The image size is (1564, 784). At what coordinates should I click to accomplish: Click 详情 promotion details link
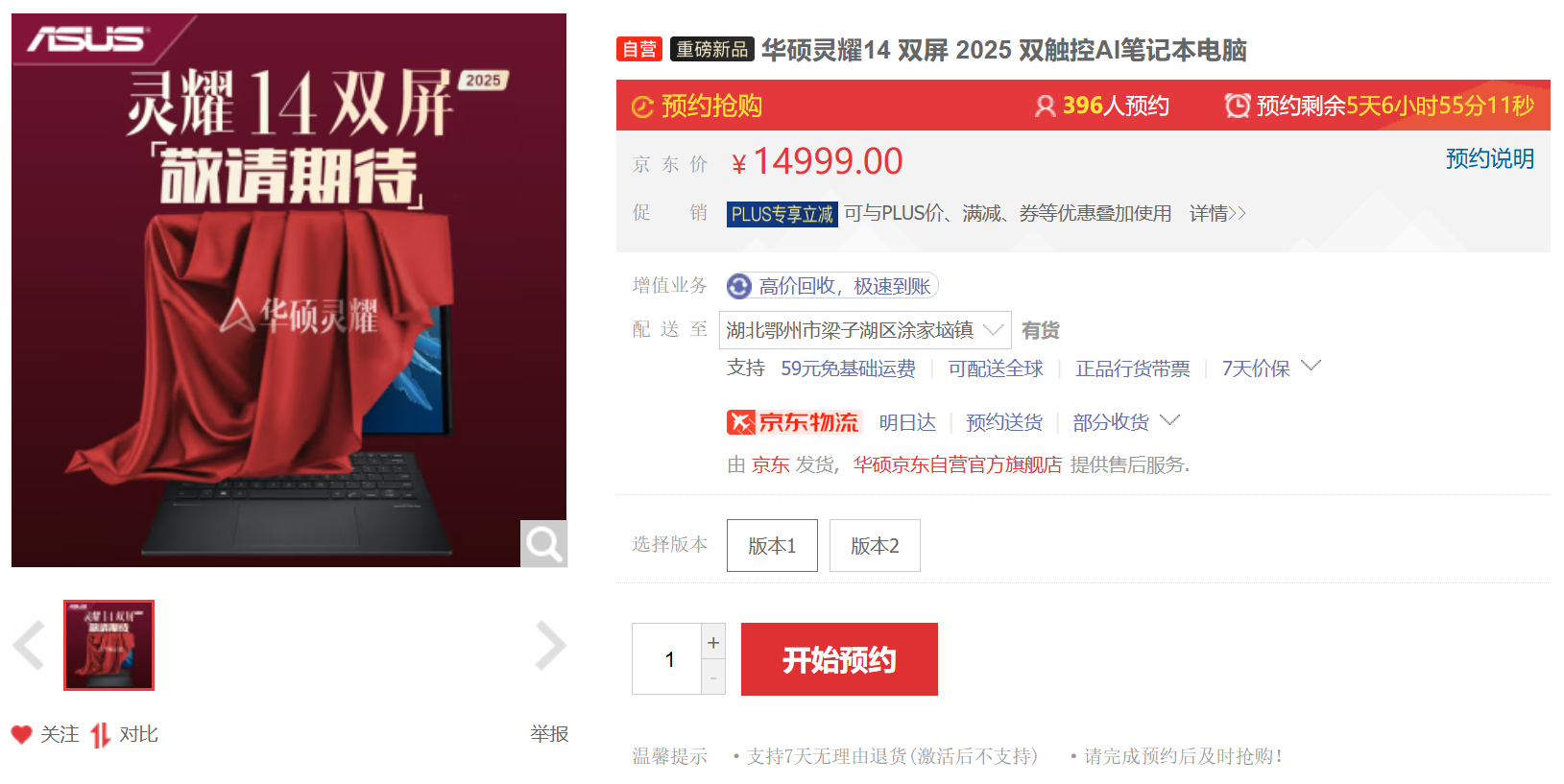pyautogui.click(x=1217, y=213)
